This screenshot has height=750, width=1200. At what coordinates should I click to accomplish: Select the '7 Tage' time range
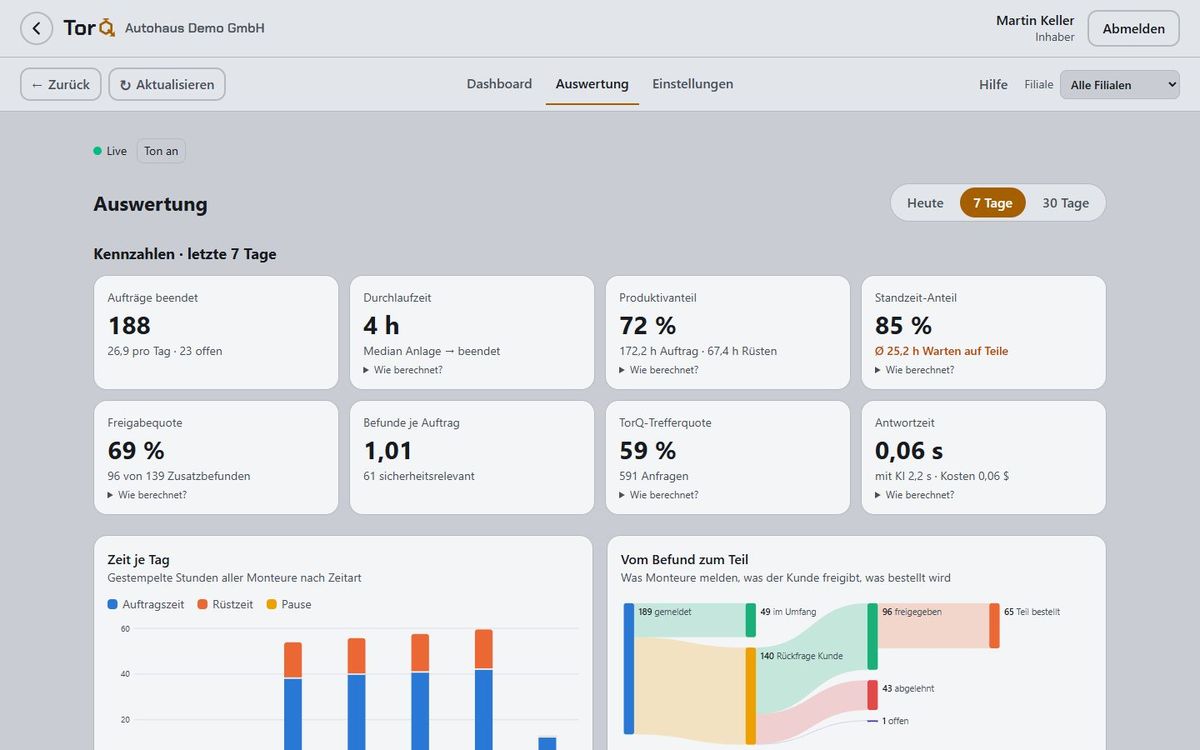tap(993, 203)
